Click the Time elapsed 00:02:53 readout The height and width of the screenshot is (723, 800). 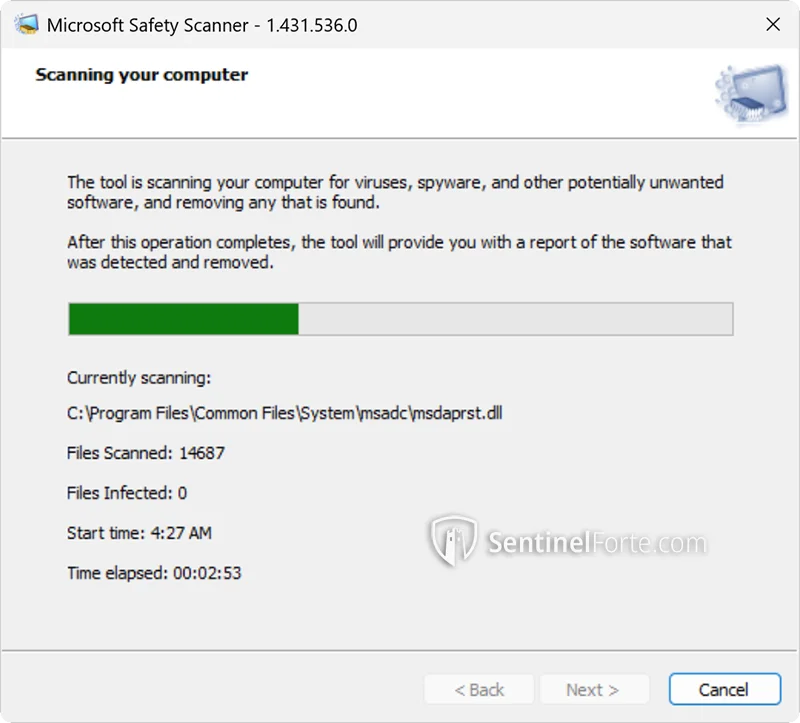(154, 573)
